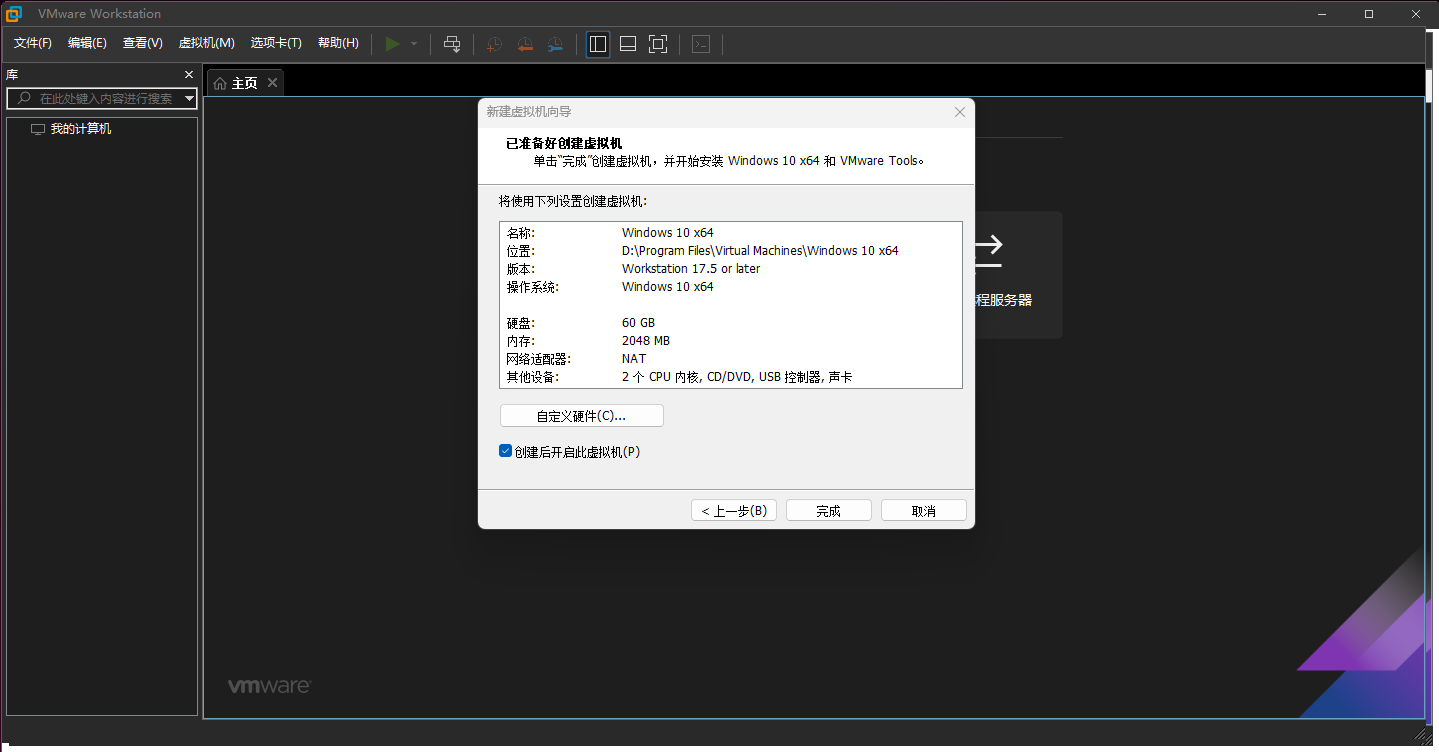Image resolution: width=1439 pixels, height=752 pixels.
Task: Click the console view toolbar icon
Action: pos(702,44)
